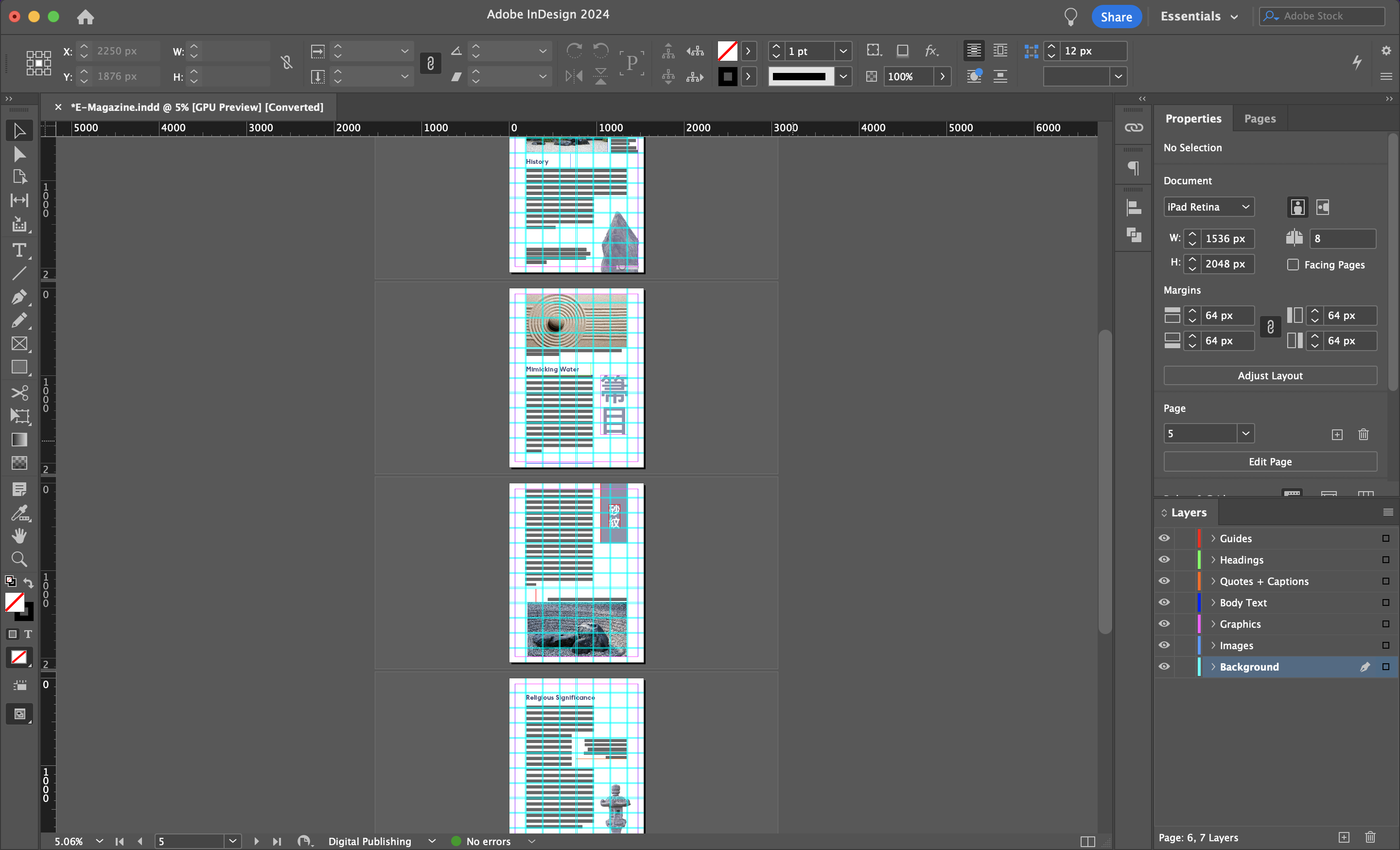Click the Share button

(x=1116, y=17)
